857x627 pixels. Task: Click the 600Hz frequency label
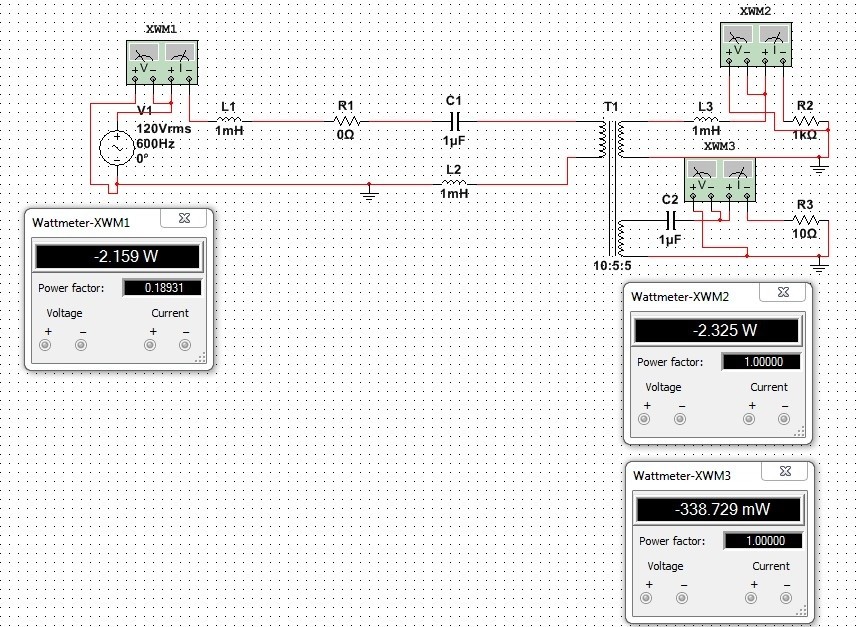(155, 144)
